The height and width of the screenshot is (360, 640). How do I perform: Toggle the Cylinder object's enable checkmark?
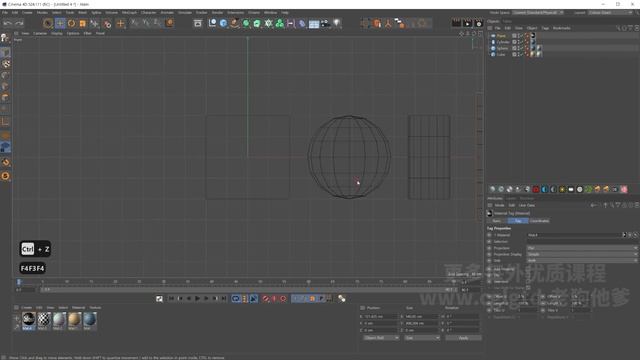click(x=521, y=42)
